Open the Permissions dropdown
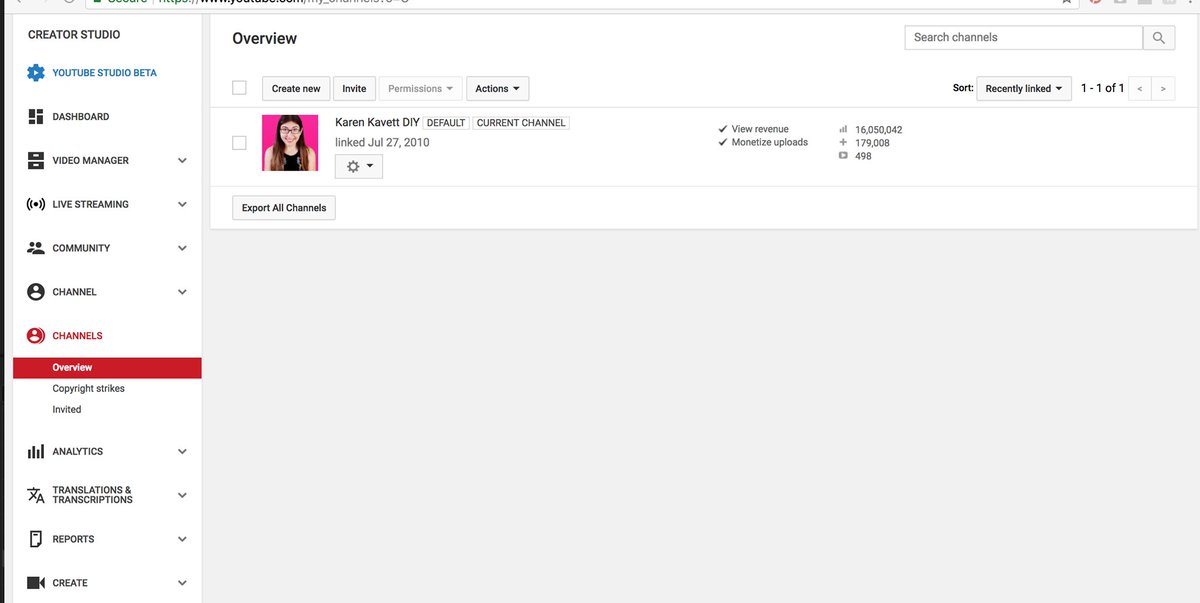This screenshot has height=603, width=1200. (x=421, y=89)
